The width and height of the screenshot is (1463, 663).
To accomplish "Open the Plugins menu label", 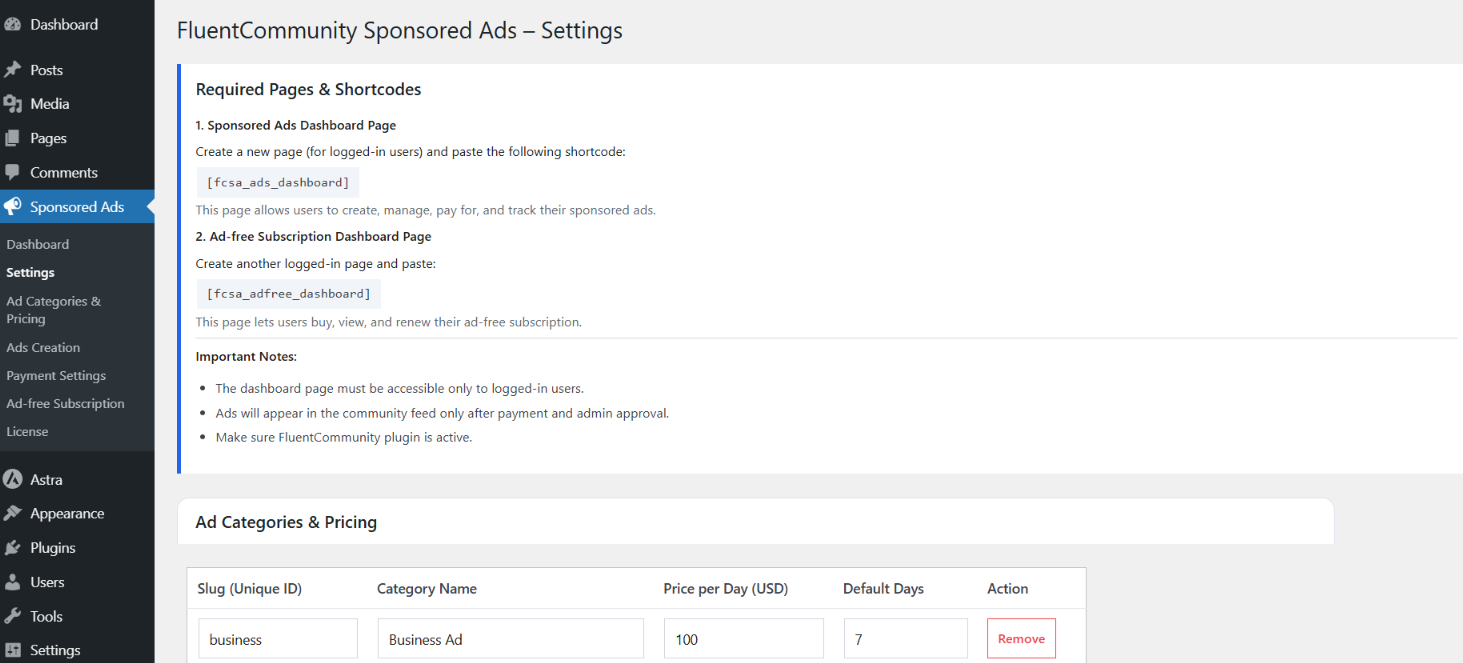I will [x=53, y=548].
